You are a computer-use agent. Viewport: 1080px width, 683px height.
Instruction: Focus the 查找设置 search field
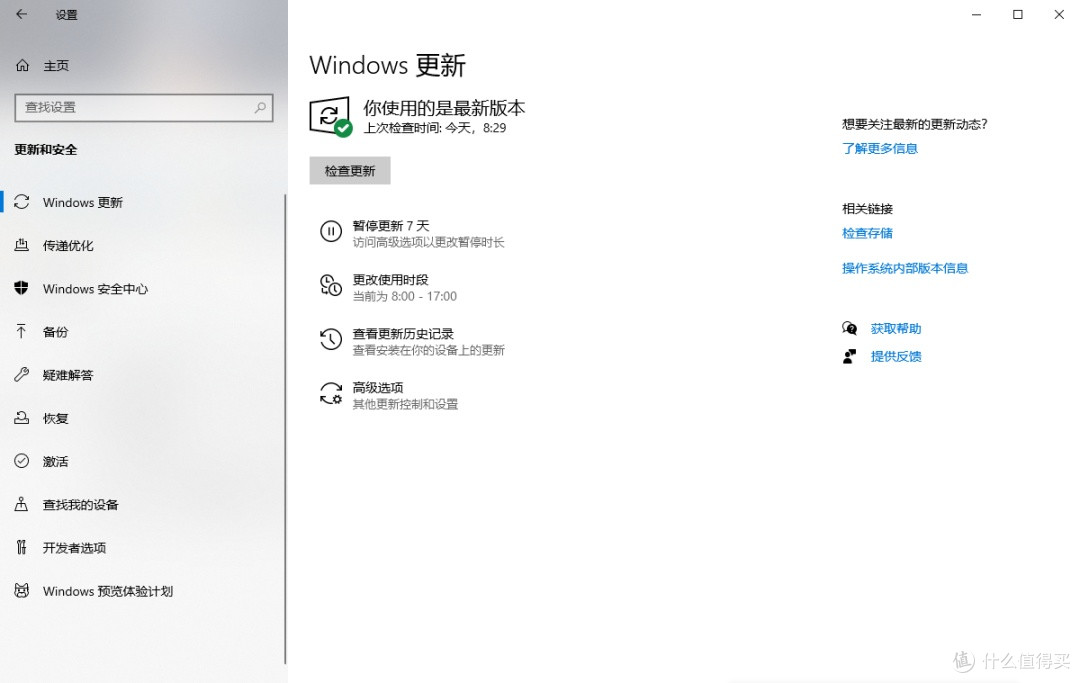[144, 107]
